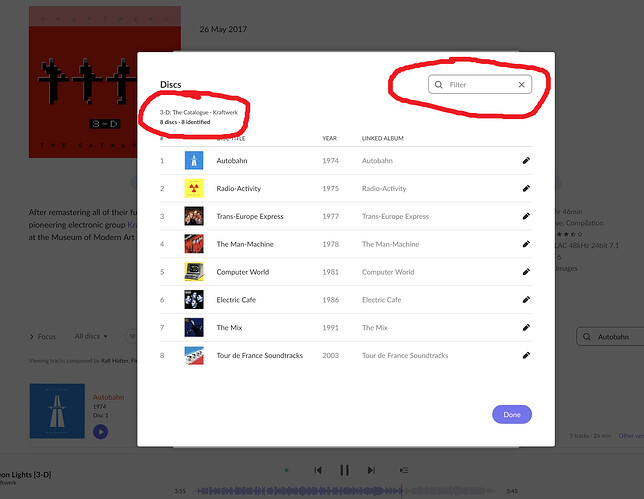Open linked album Tour de France Soundtracks
Image resolution: width=644 pixels, height=499 pixels.
click(x=405, y=355)
